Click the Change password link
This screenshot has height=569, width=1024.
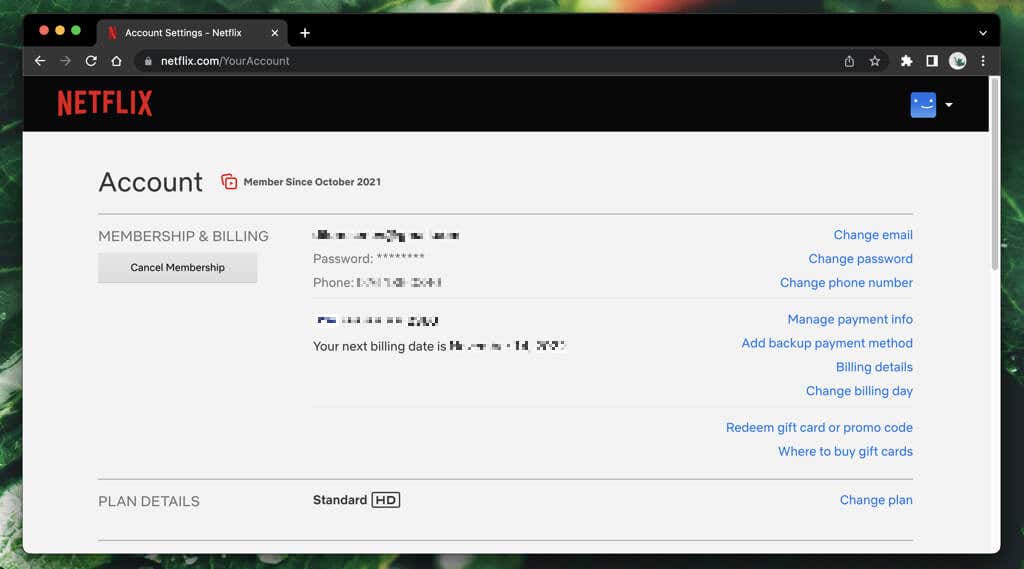[x=860, y=259]
